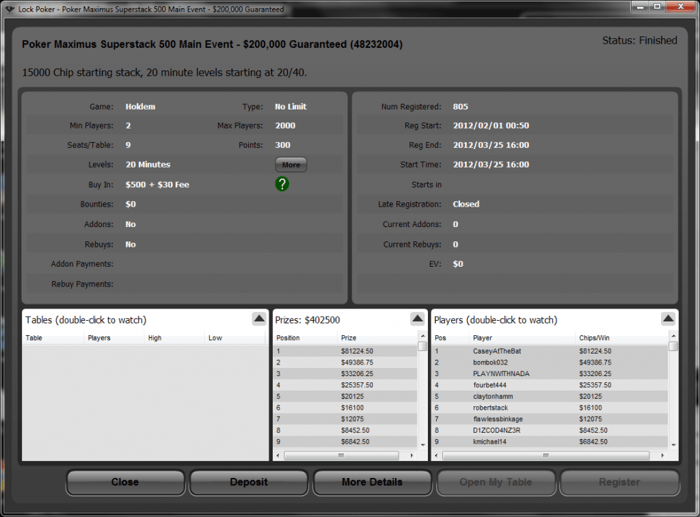
Task: Select the $12075 prize row
Action: click(x=346, y=419)
